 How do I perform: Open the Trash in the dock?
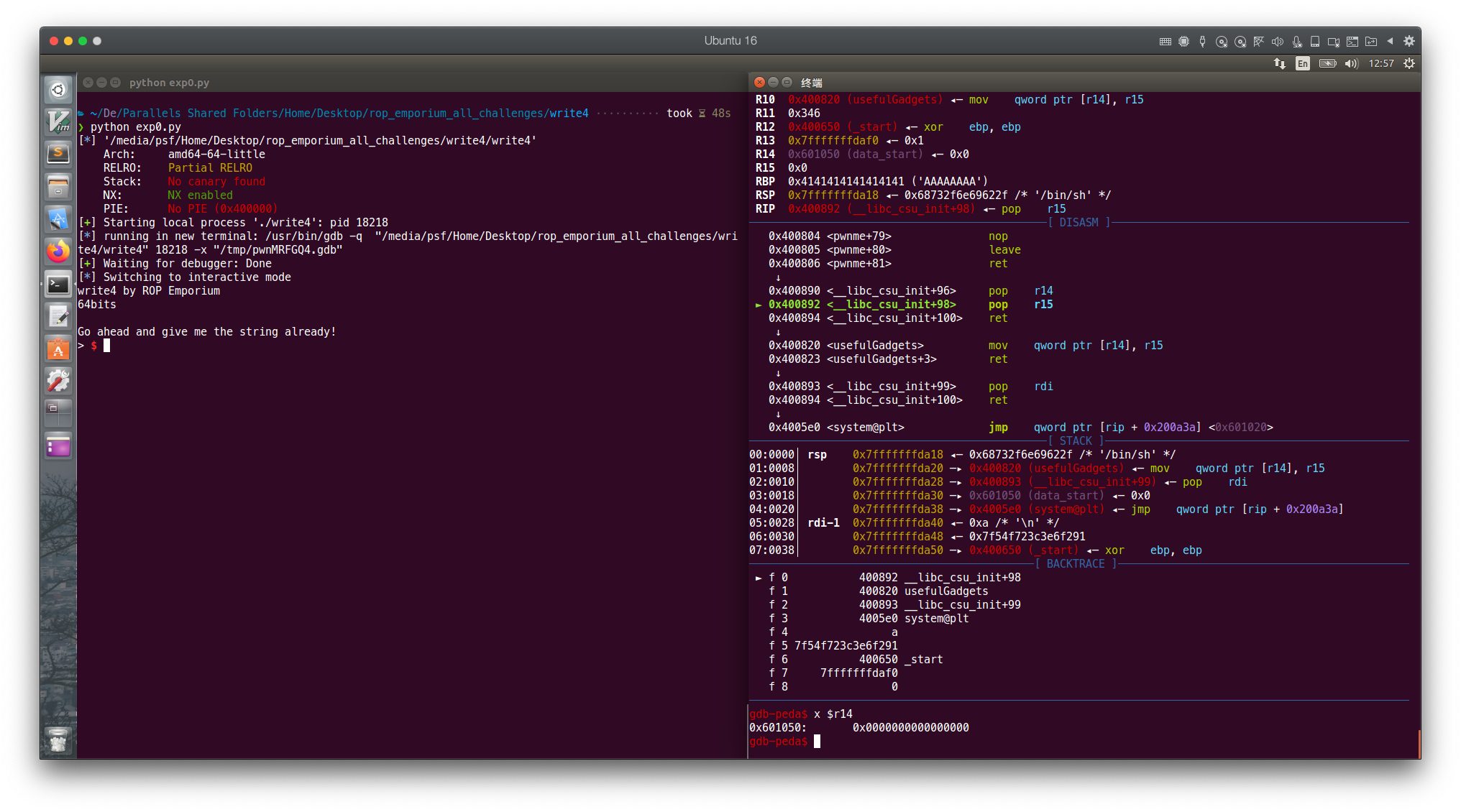[x=58, y=739]
